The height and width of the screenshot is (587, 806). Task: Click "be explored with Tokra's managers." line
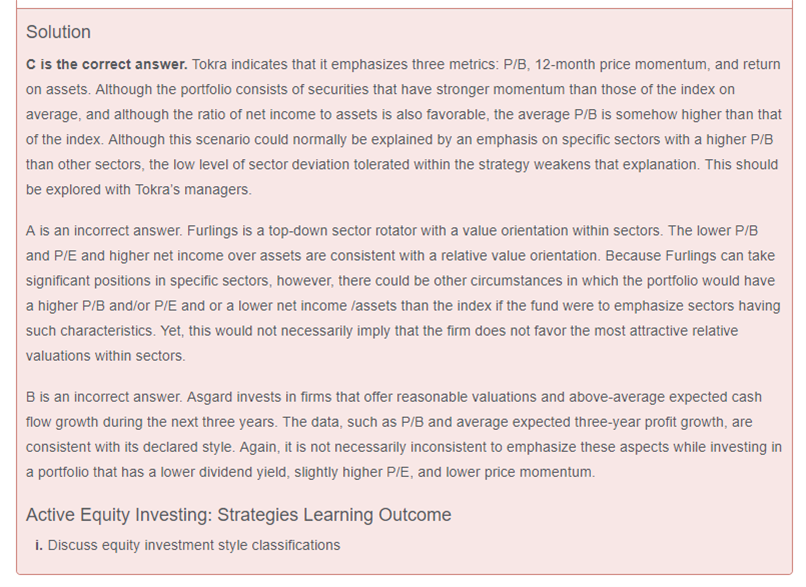point(138,188)
